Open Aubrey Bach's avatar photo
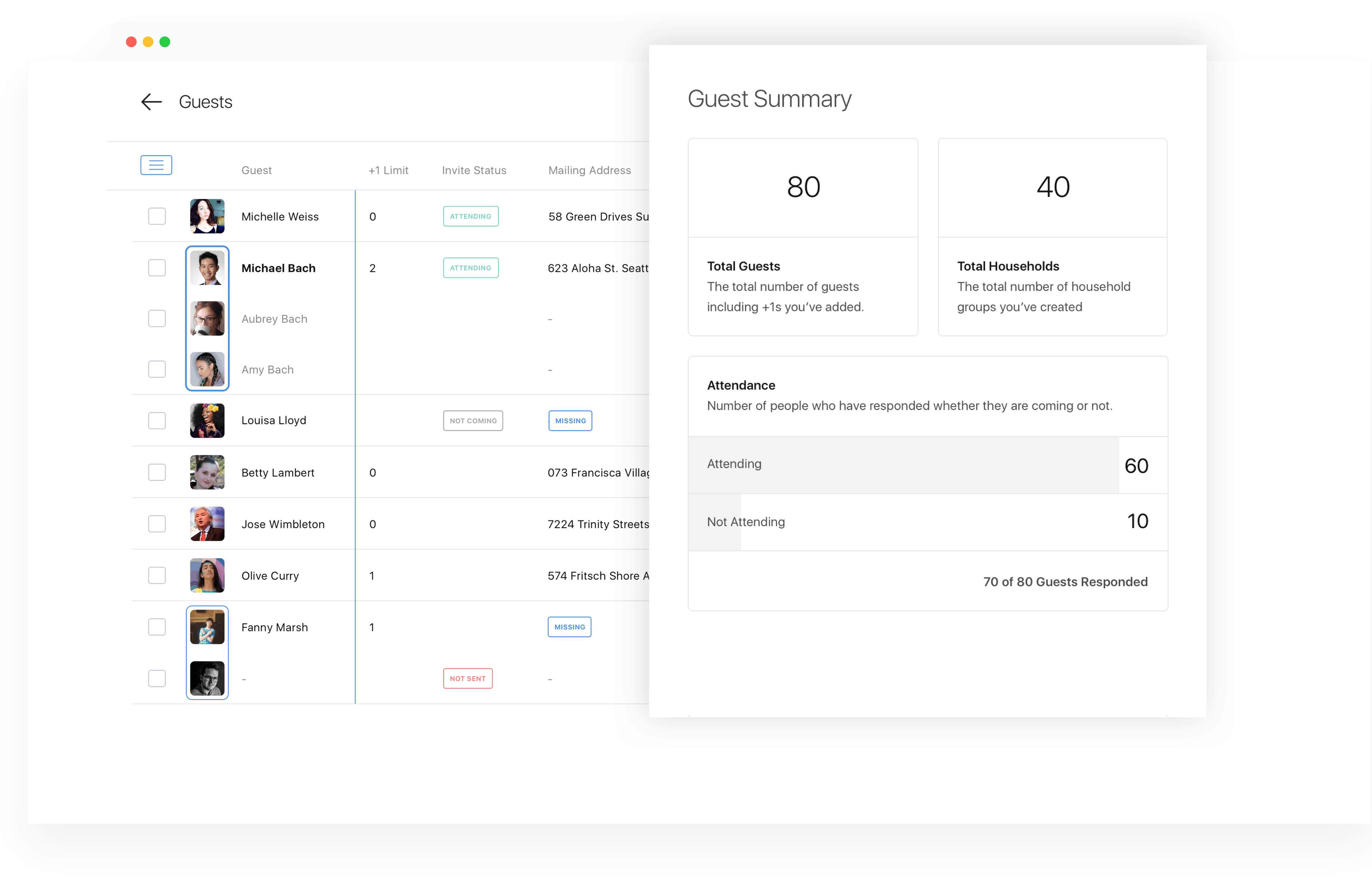The height and width of the screenshot is (888, 1372). coord(208,318)
